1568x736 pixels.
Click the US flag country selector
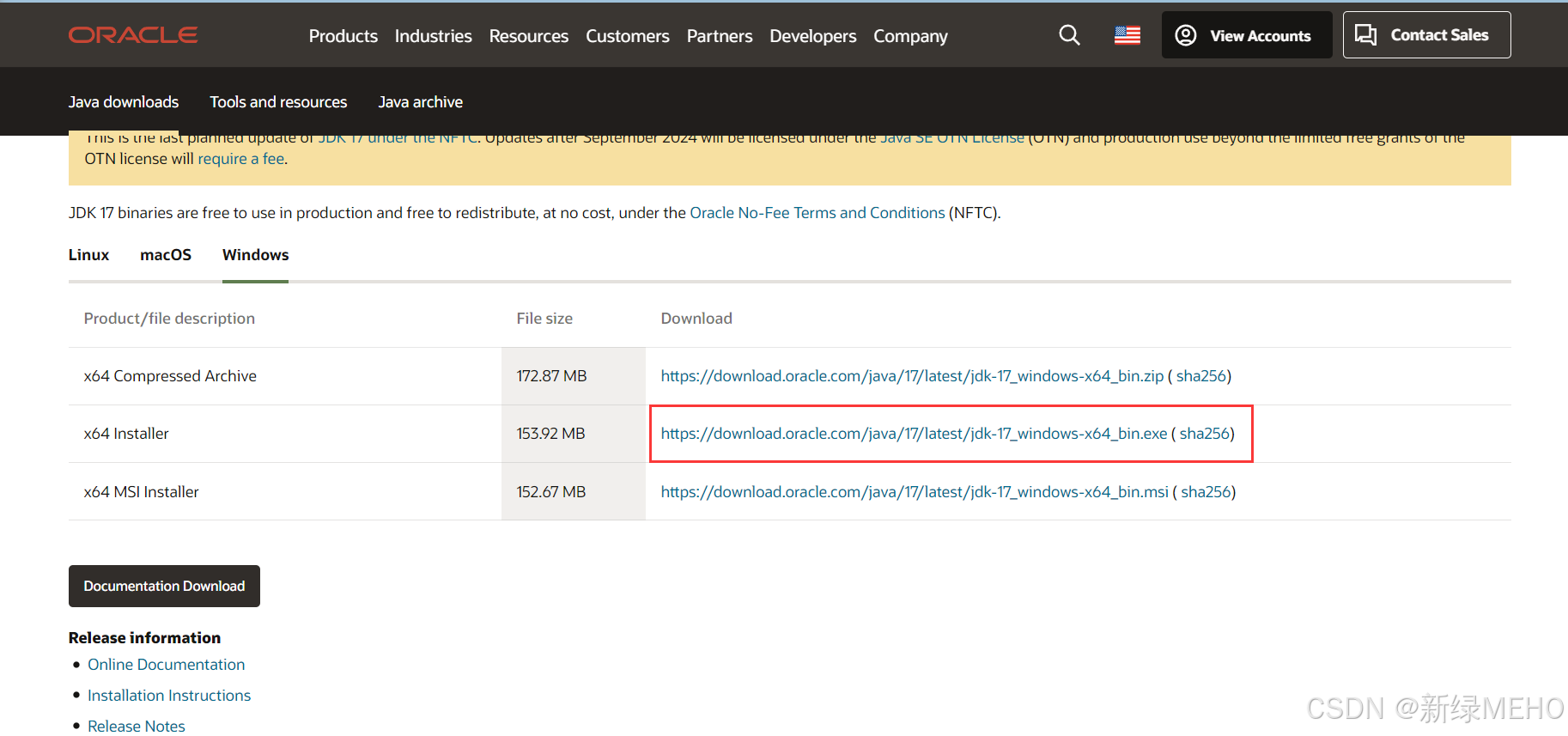click(1127, 35)
